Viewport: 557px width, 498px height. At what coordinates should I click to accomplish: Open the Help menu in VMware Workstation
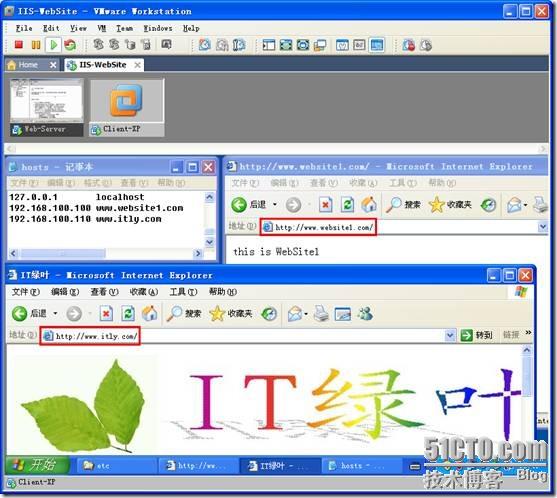[191, 28]
